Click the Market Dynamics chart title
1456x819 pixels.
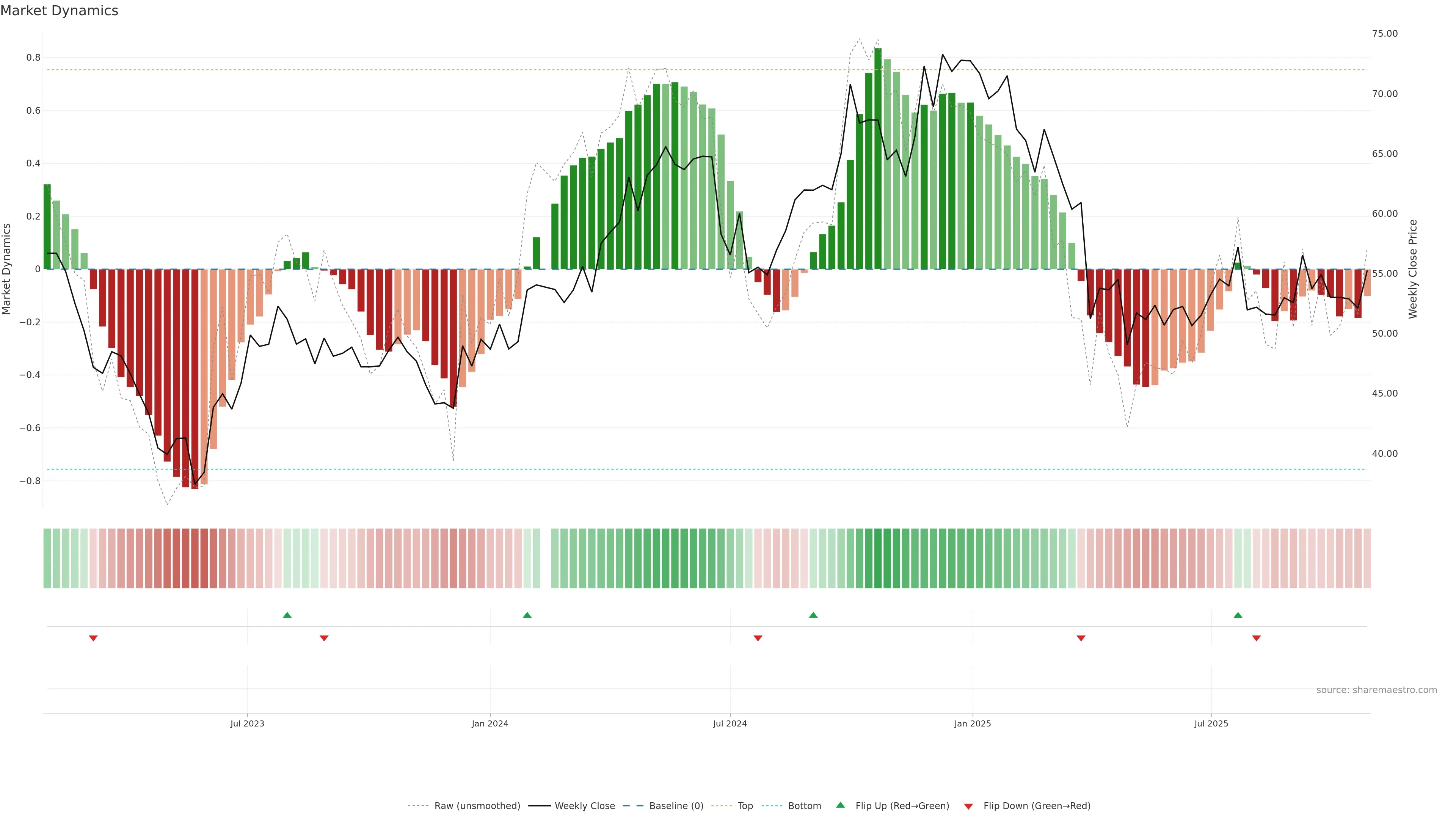click(60, 11)
